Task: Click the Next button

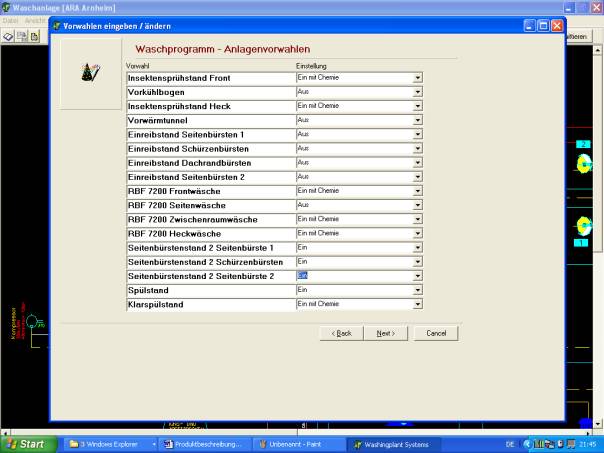Action: coord(378,333)
